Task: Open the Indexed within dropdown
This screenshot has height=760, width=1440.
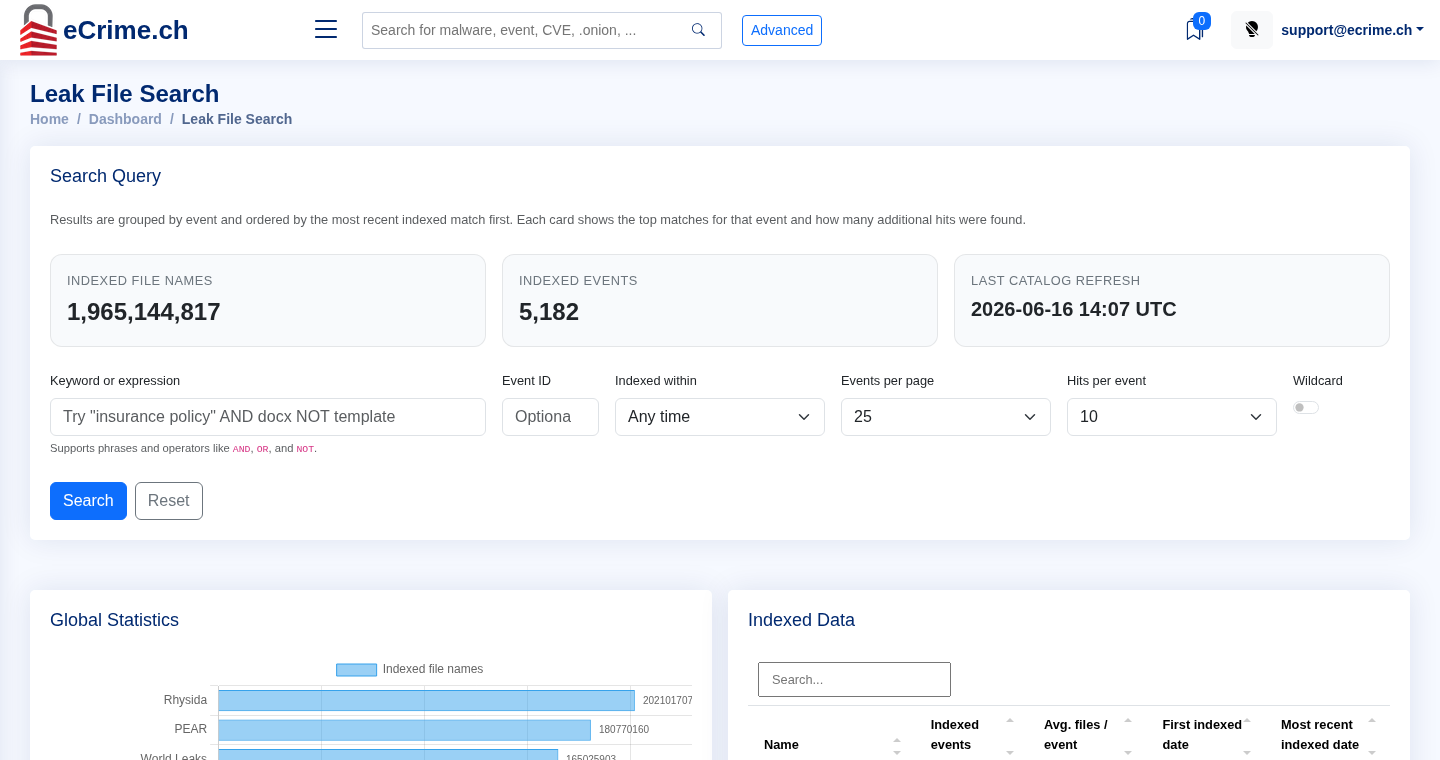Action: pos(720,417)
